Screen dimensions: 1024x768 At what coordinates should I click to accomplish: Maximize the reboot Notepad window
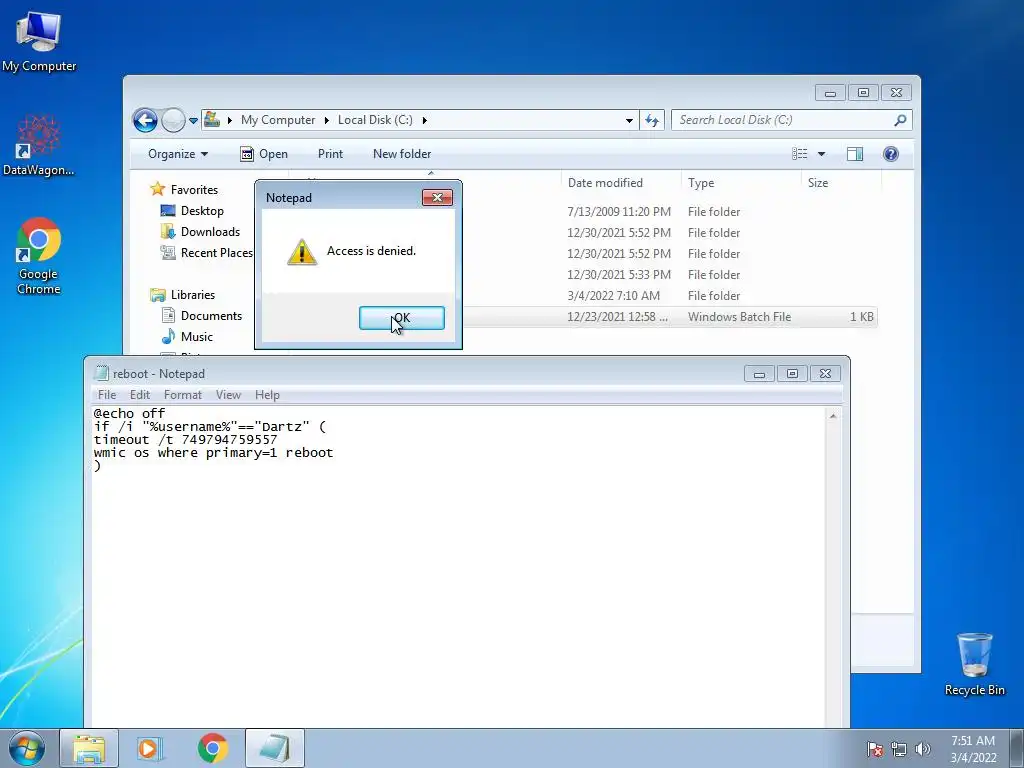point(792,374)
